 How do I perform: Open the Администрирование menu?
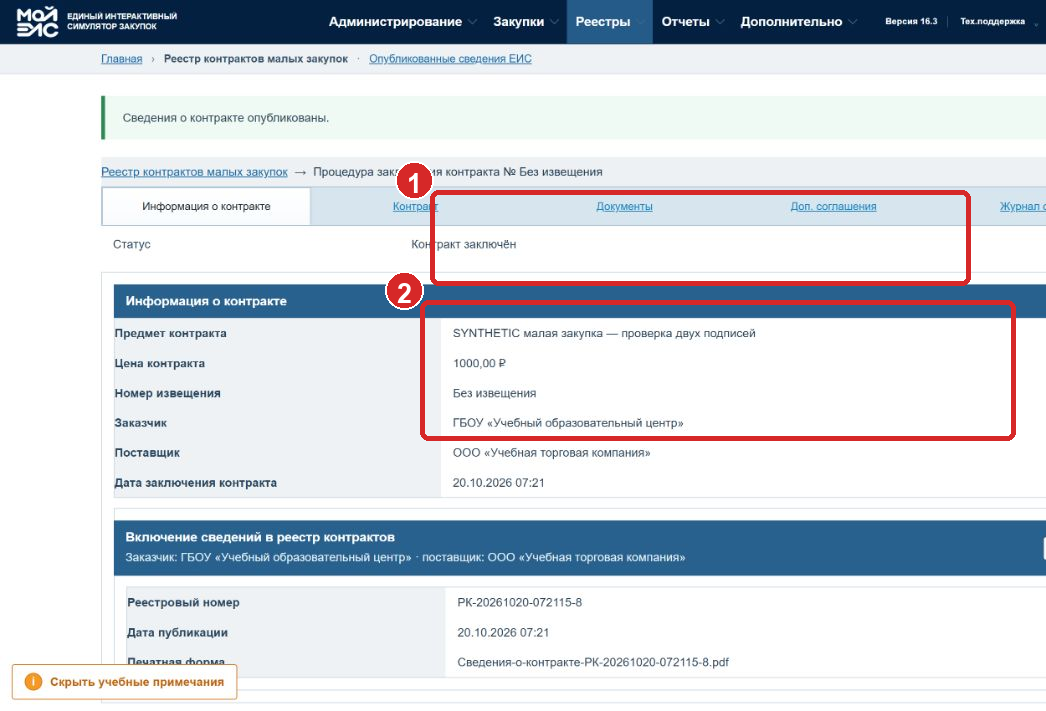coord(402,22)
